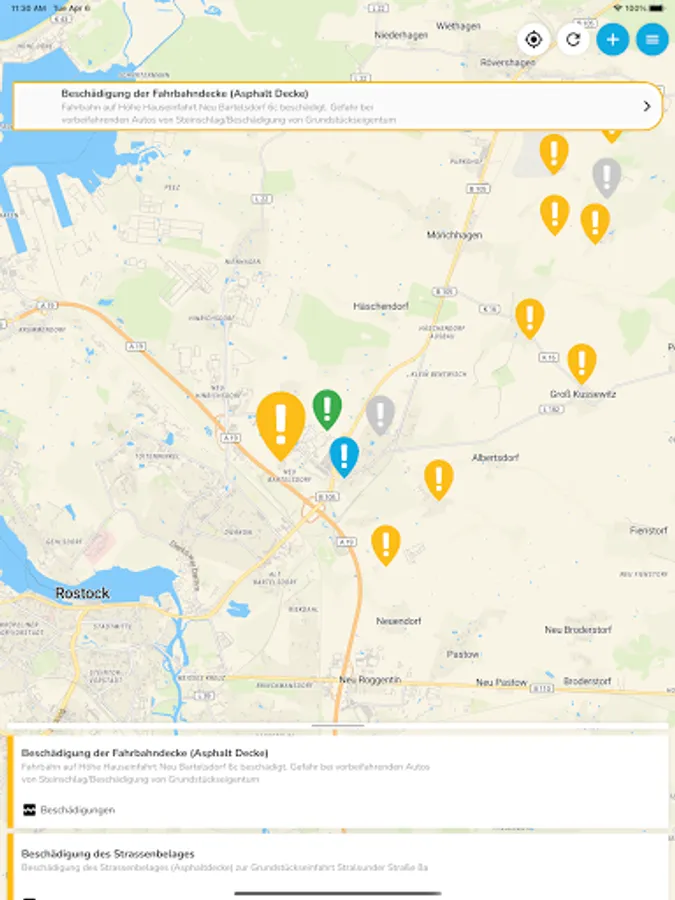Viewport: 675px width, 900px height.
Task: Open the Beschädigung der Fahrbahndecke banner
Action: (x=338, y=106)
